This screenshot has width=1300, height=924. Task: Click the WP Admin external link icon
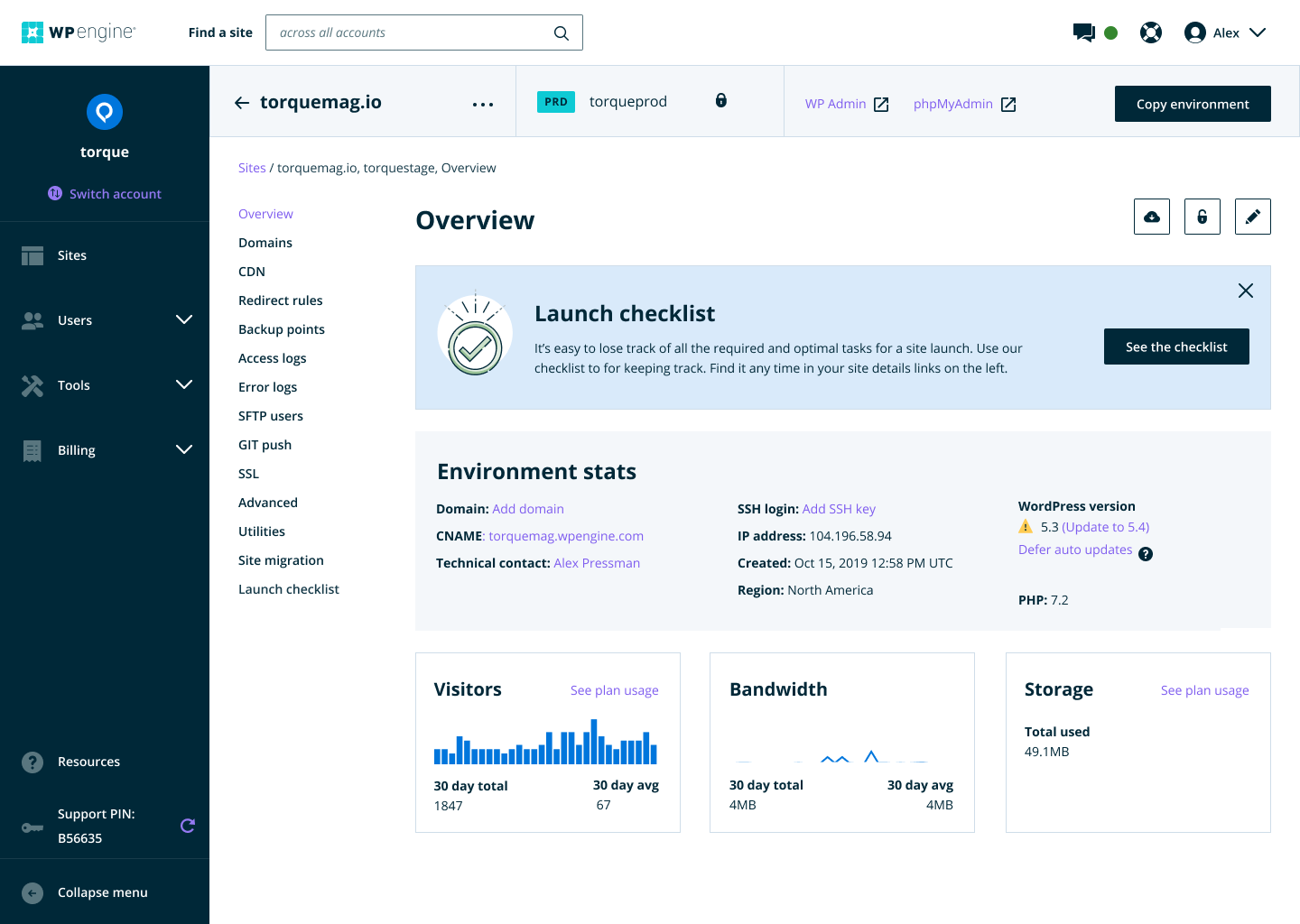pyautogui.click(x=882, y=105)
